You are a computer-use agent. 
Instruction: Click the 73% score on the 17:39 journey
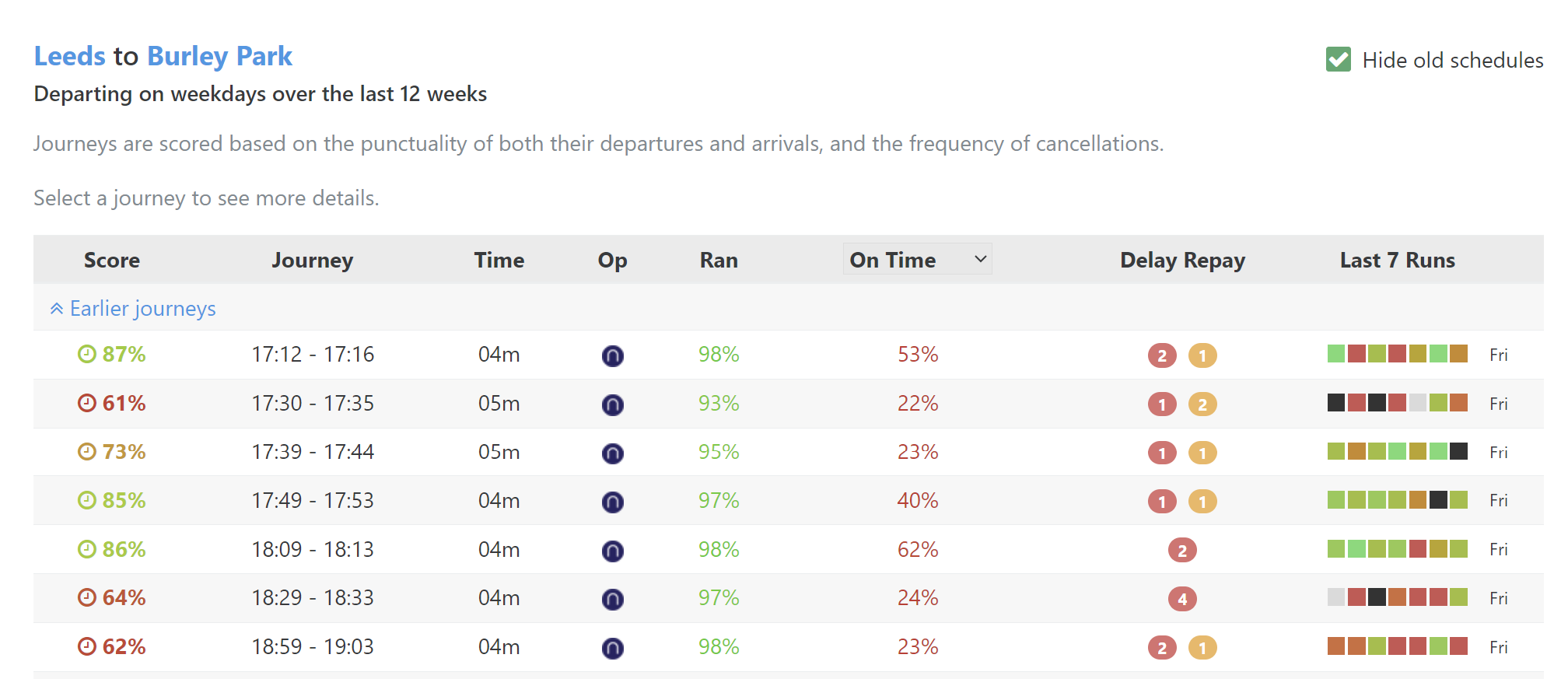(124, 452)
